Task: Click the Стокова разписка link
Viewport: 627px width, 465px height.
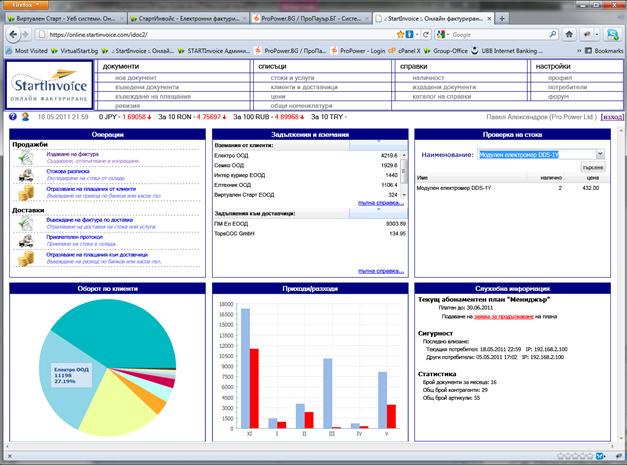Action: click(x=68, y=171)
